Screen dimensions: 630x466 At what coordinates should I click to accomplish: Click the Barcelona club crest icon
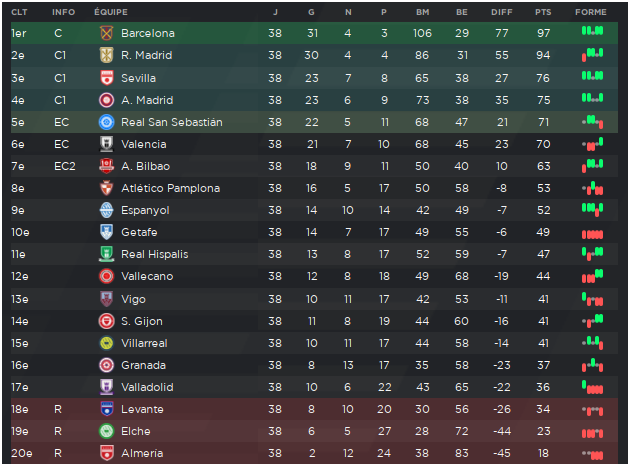[x=106, y=33]
